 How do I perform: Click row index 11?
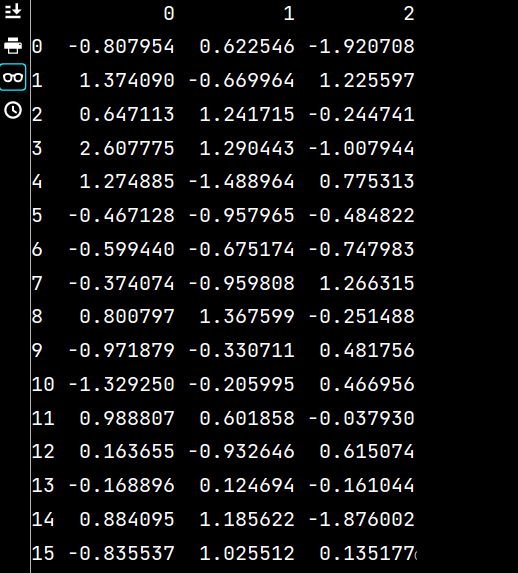point(43,418)
